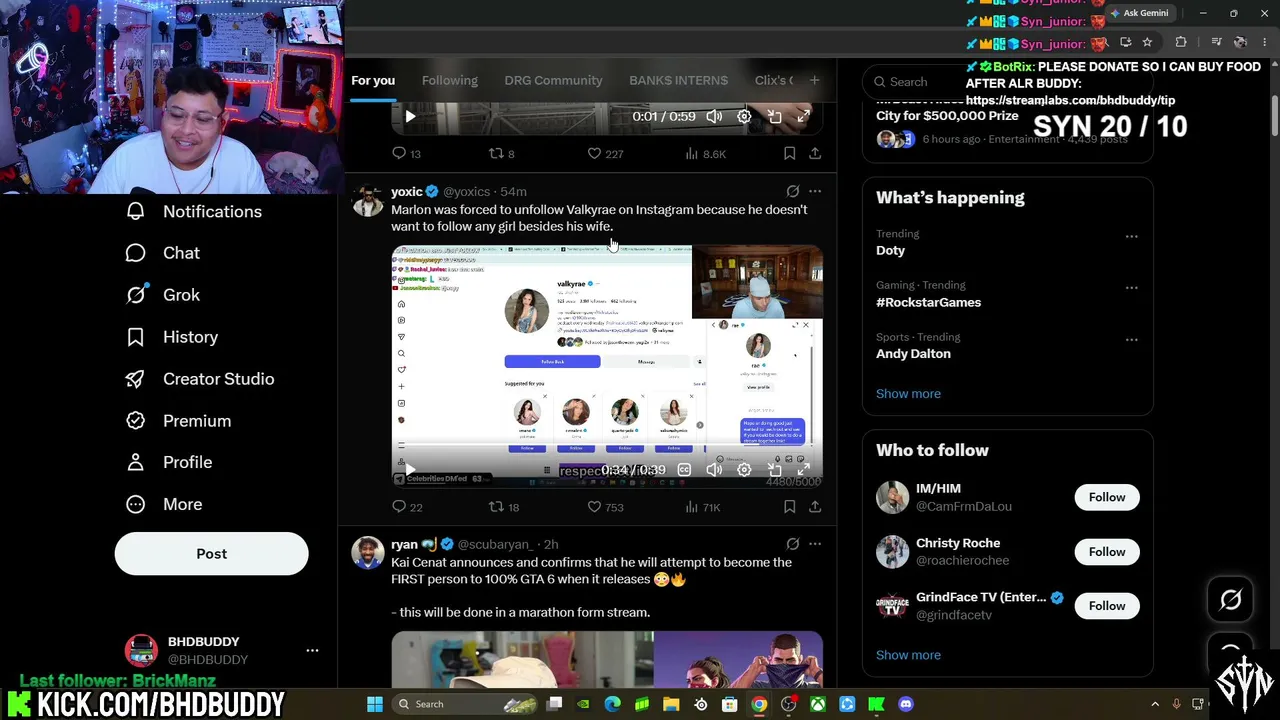Viewport: 1280px width, 720px height.
Task: Open options for the #RockstarGames trend
Action: point(1131,288)
